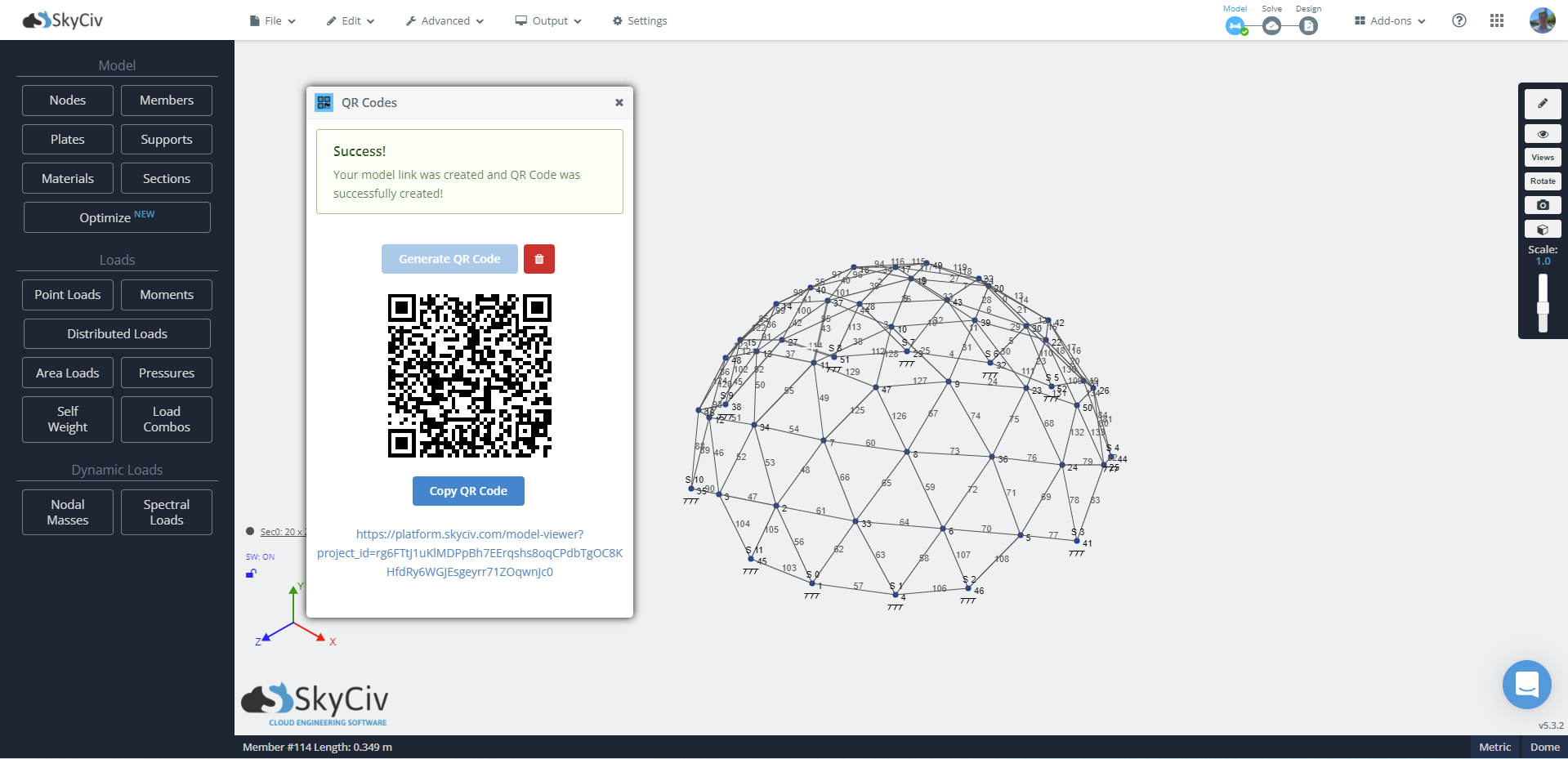Go to the Design stage icon
This screenshot has width=1568, height=759.
pyautogui.click(x=1308, y=26)
